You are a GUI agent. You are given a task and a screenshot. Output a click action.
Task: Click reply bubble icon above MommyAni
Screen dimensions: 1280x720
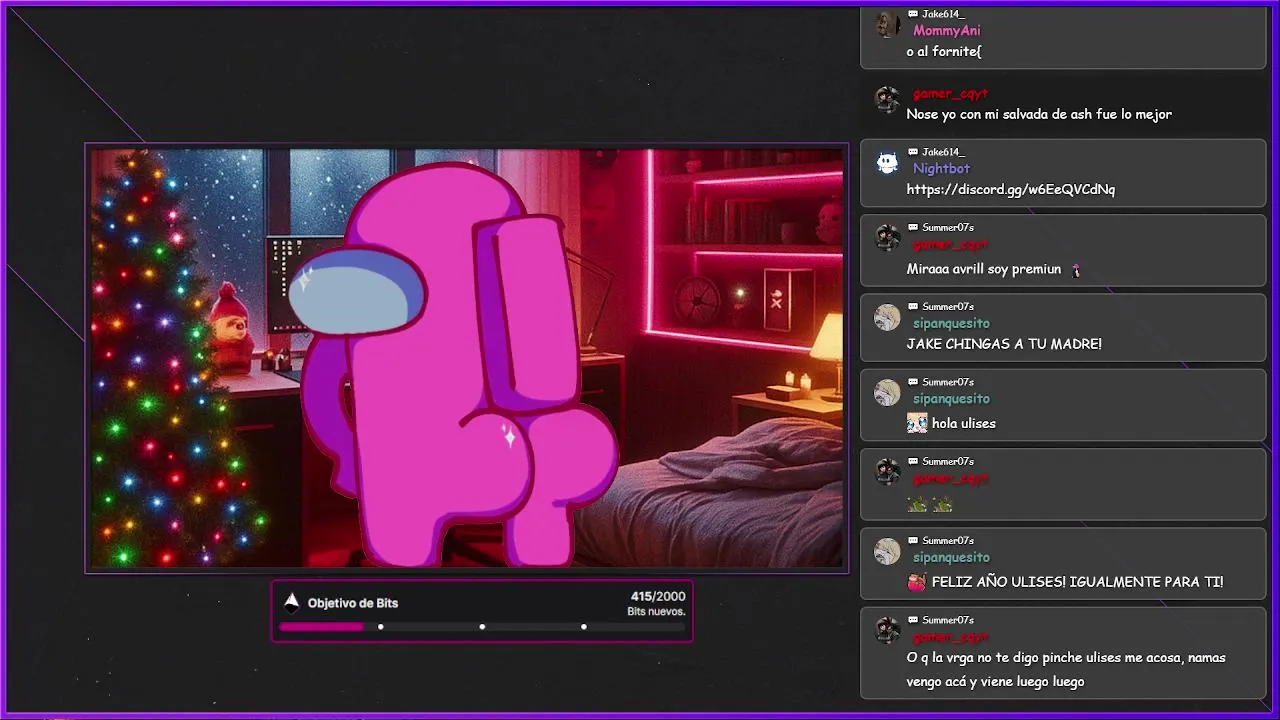913,14
